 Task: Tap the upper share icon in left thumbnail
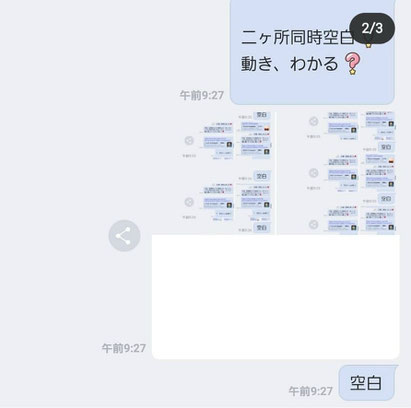(x=189, y=140)
